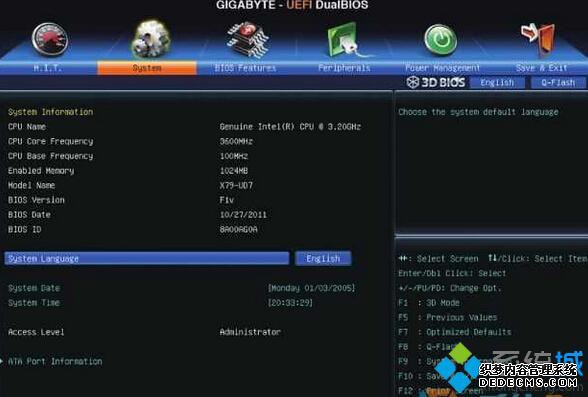This screenshot has width=588, height=397.
Task: Switch to the BIOS Features tab
Action: pyautogui.click(x=245, y=68)
